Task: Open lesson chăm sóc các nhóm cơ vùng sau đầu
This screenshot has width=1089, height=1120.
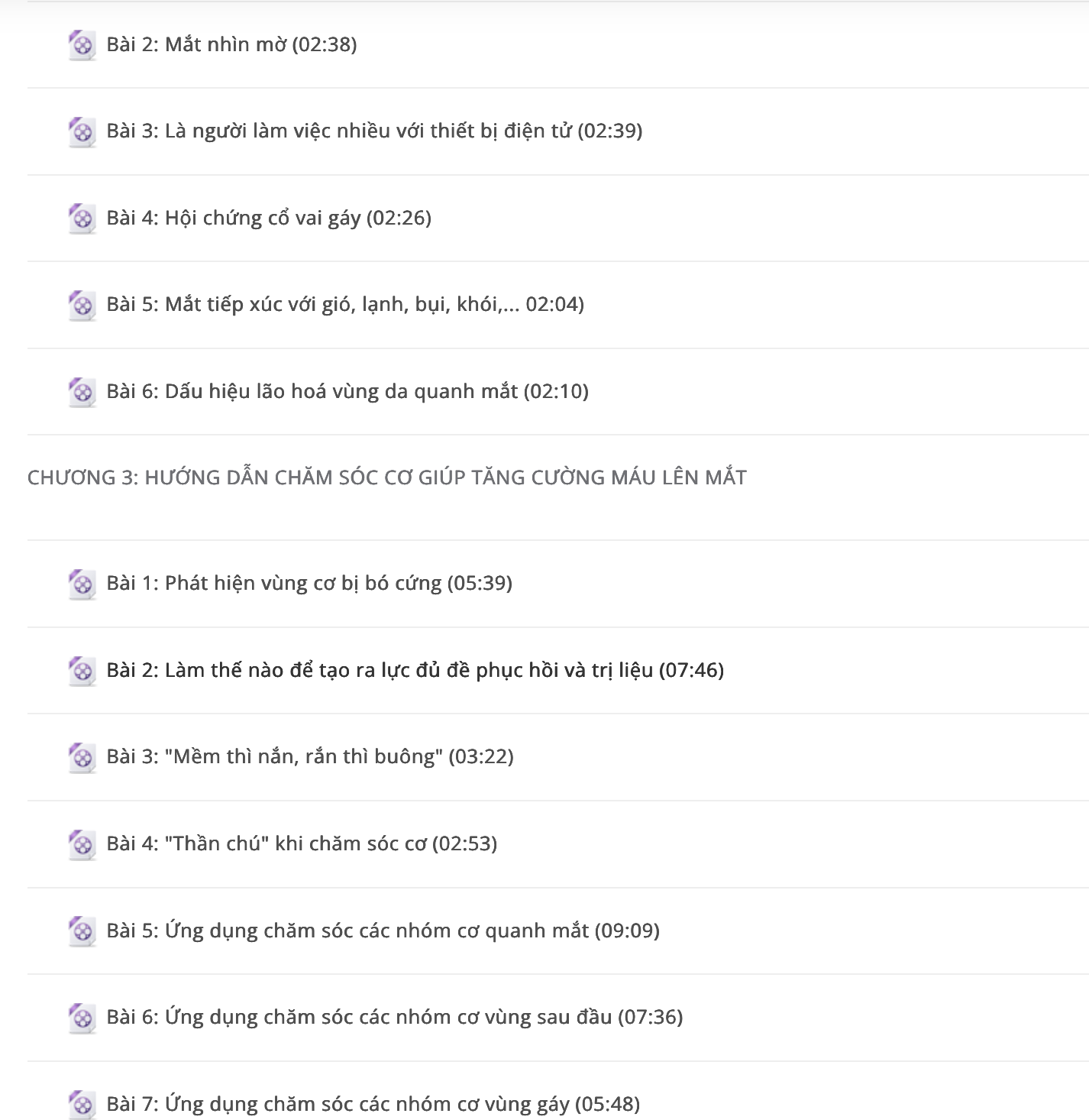Action: (x=395, y=1017)
